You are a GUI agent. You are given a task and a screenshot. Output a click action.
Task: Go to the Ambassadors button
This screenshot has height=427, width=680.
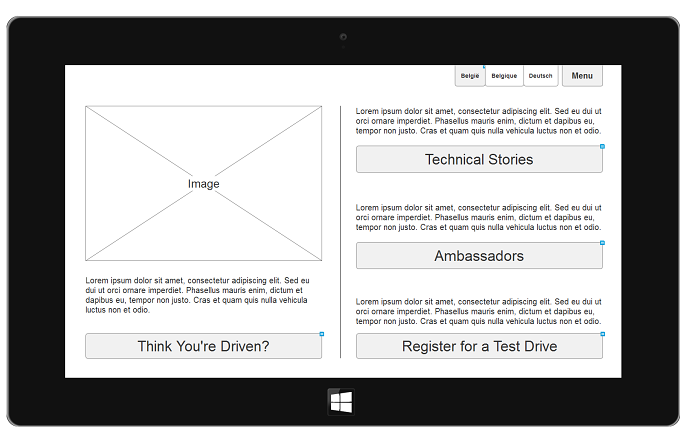pyautogui.click(x=479, y=256)
